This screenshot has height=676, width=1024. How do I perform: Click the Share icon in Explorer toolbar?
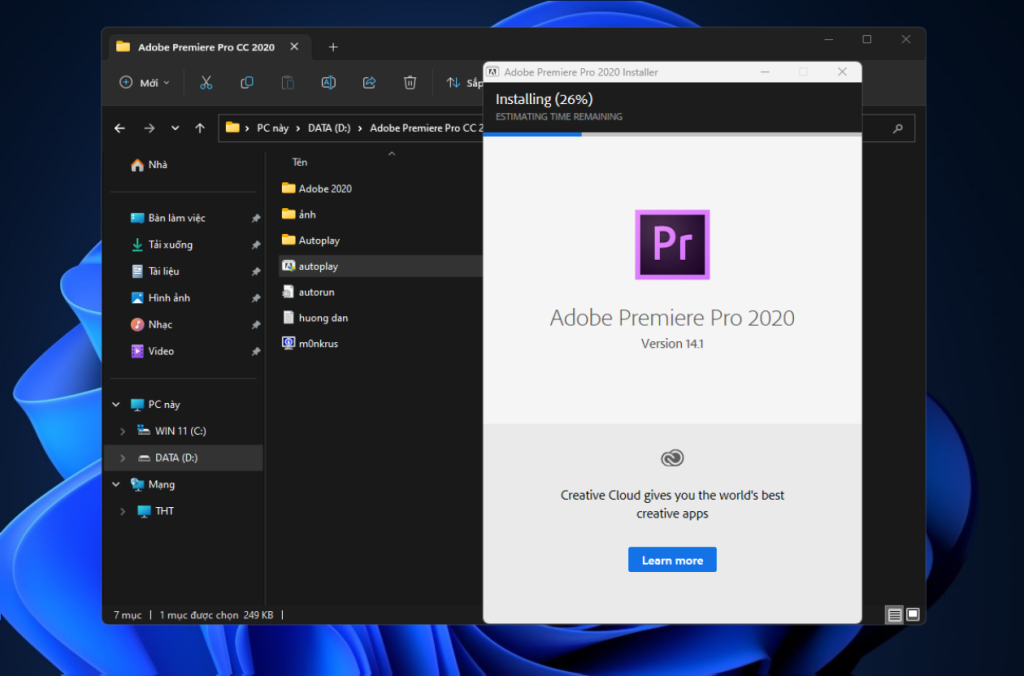pyautogui.click(x=369, y=83)
